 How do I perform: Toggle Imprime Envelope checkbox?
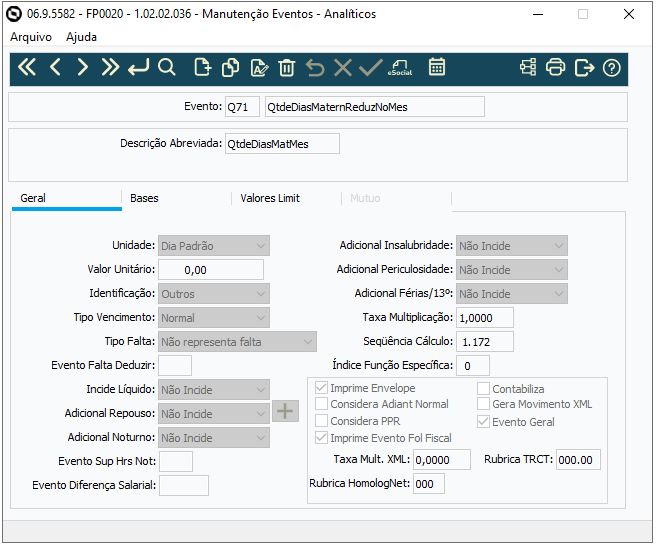[x=321, y=388]
